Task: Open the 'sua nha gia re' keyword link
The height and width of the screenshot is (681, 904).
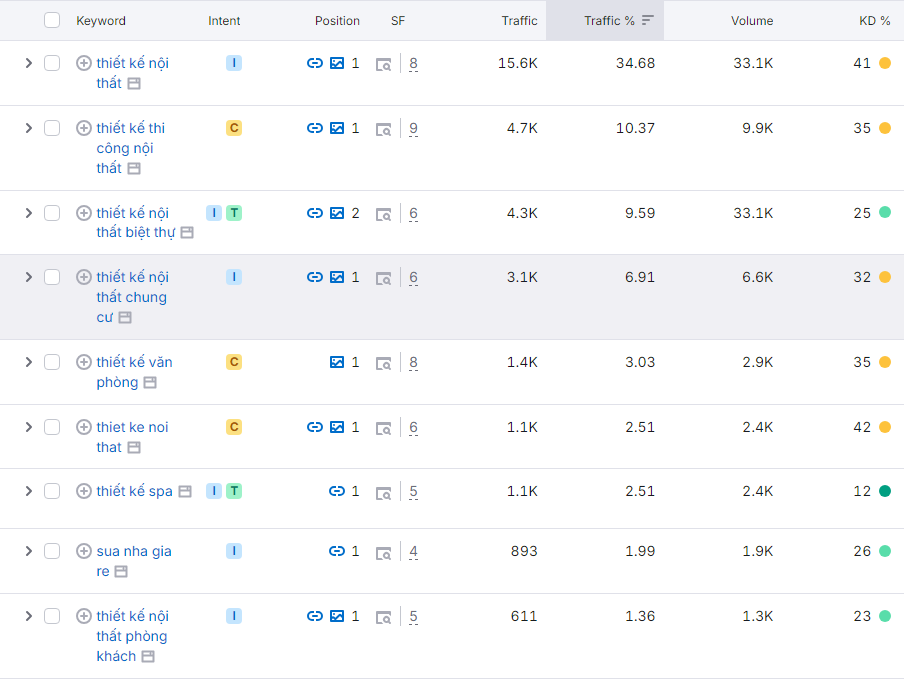Action: pos(133,551)
